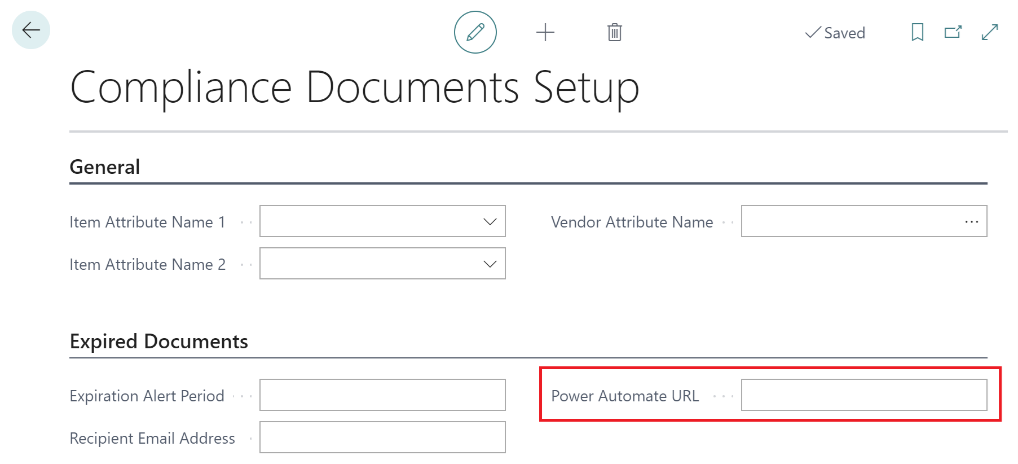The height and width of the screenshot is (464, 1018).
Task: Click the Saved status indicator
Action: coord(835,33)
